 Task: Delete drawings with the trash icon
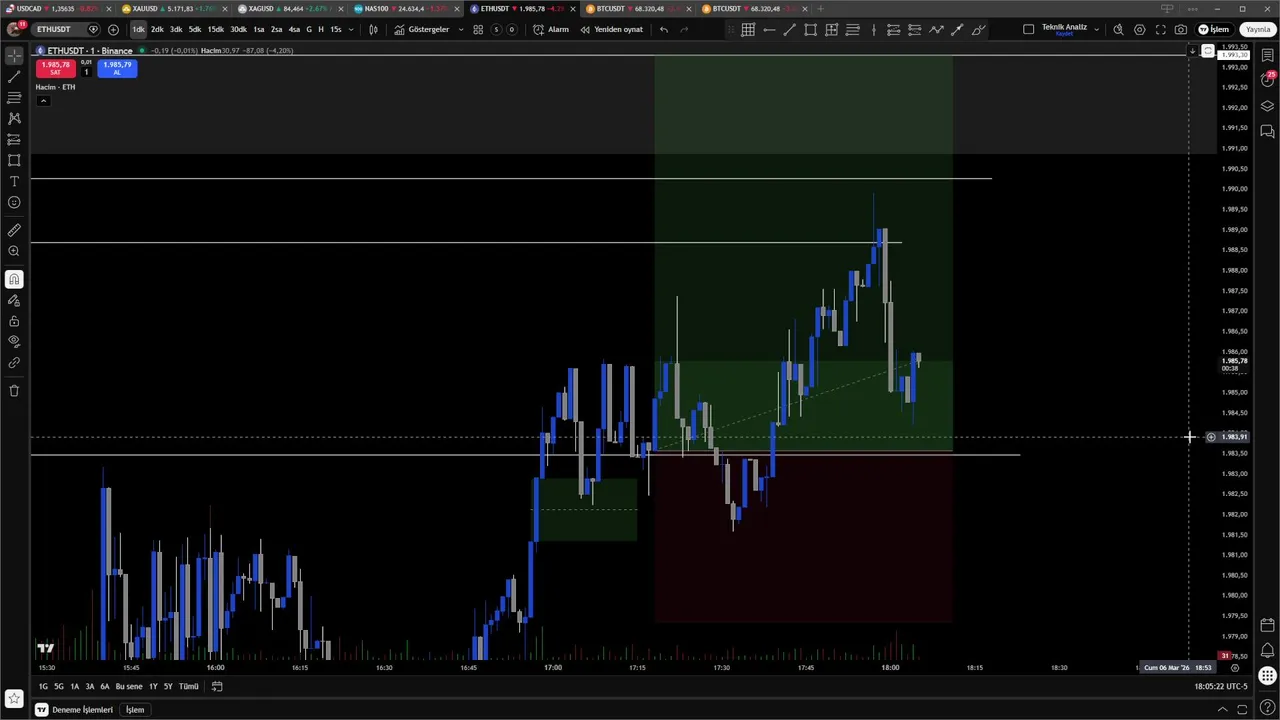14,390
